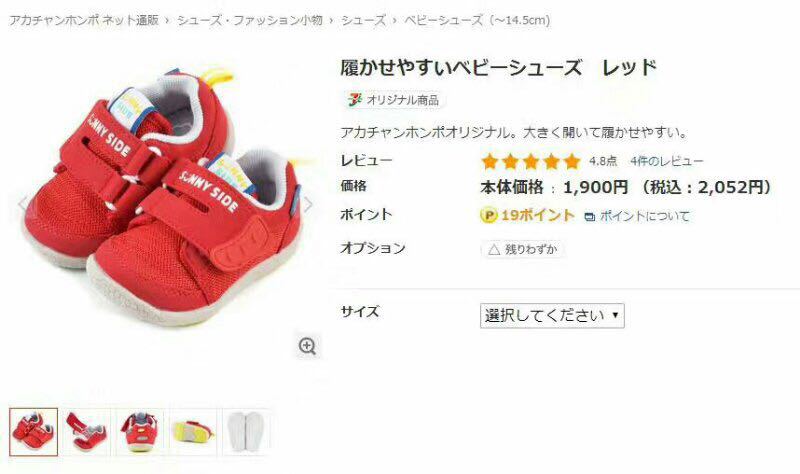Click the triangle 残りわずか stock badge
This screenshot has height=474, width=800.
523,250
